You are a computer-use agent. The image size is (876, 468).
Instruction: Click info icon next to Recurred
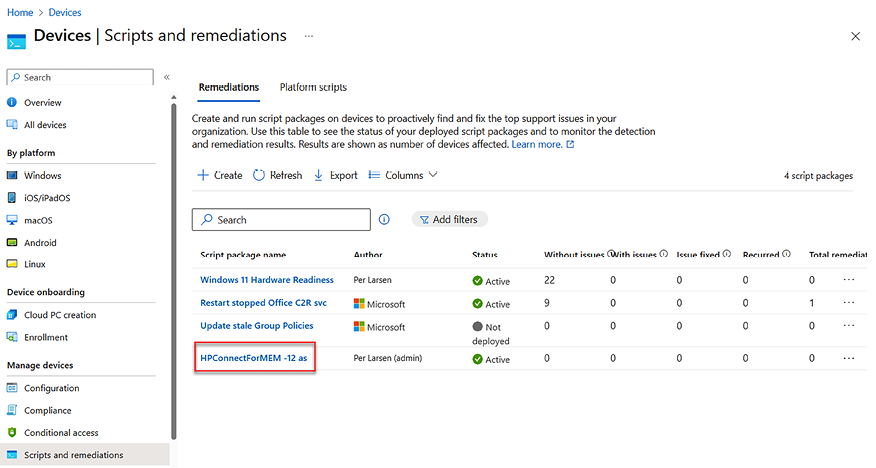[x=787, y=254]
